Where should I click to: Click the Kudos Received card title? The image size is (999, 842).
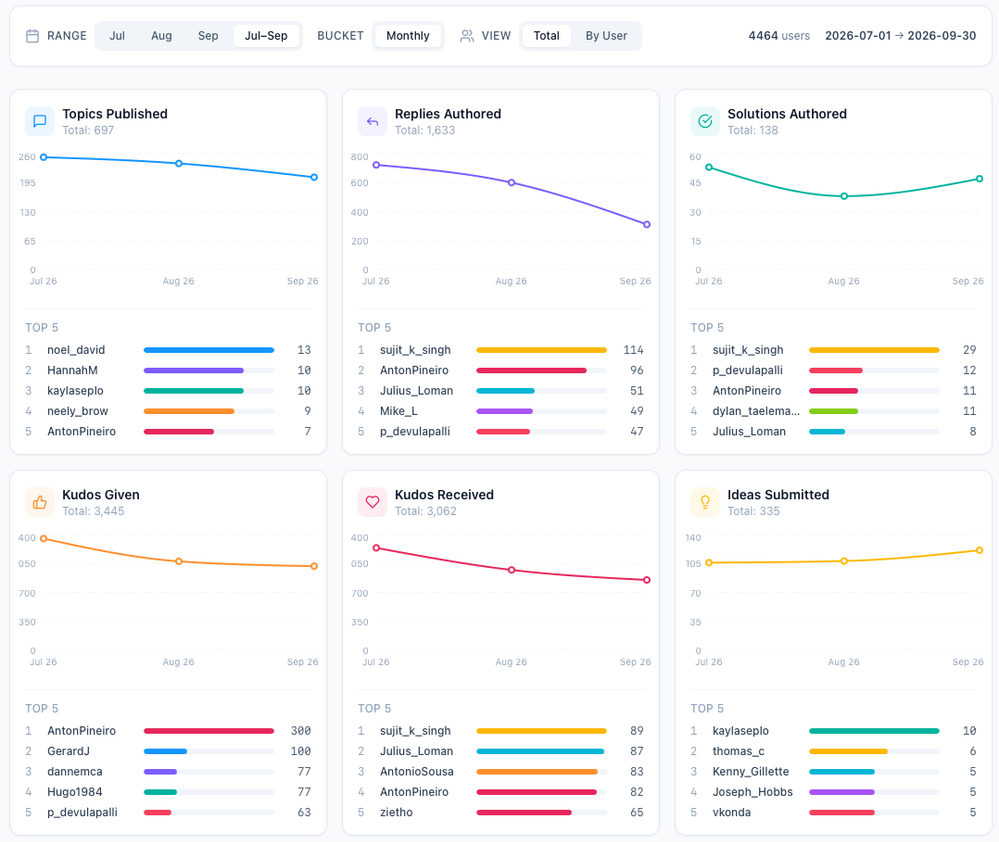click(x=444, y=495)
